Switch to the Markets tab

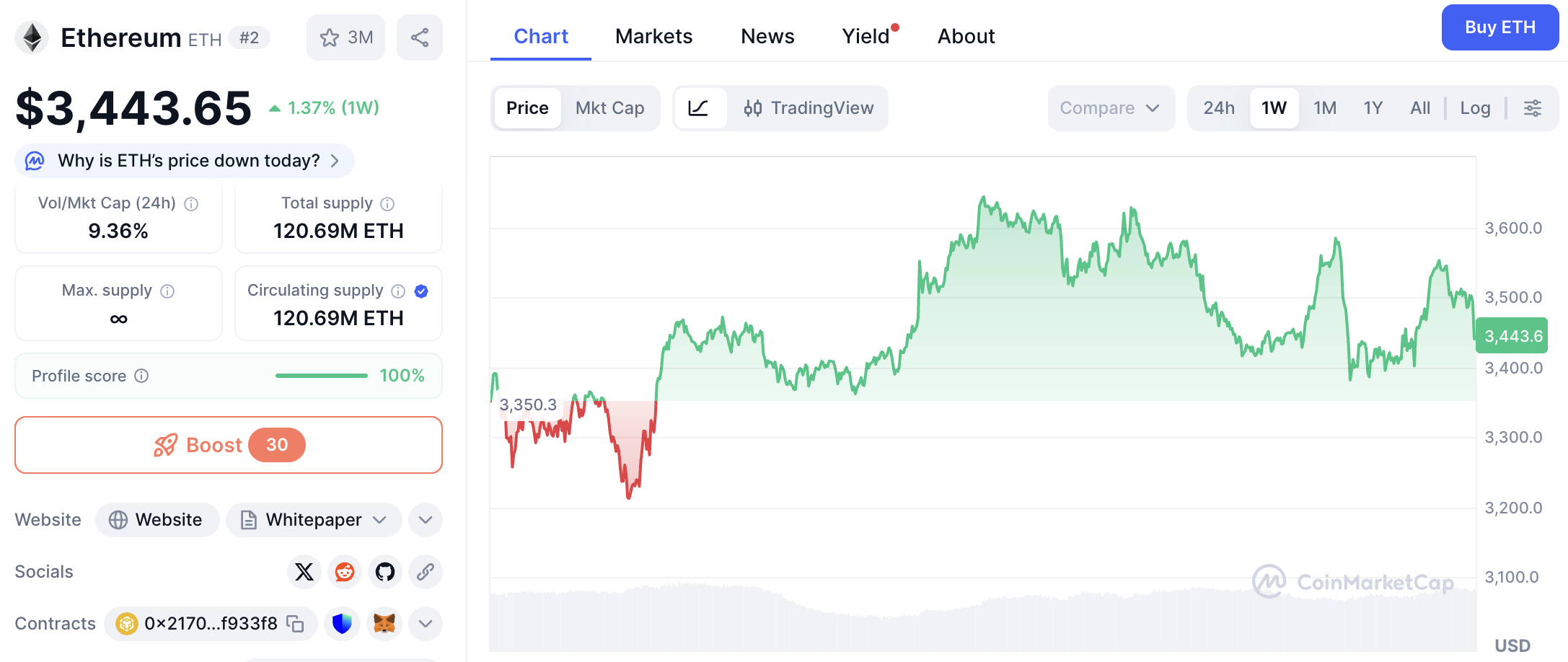653,36
